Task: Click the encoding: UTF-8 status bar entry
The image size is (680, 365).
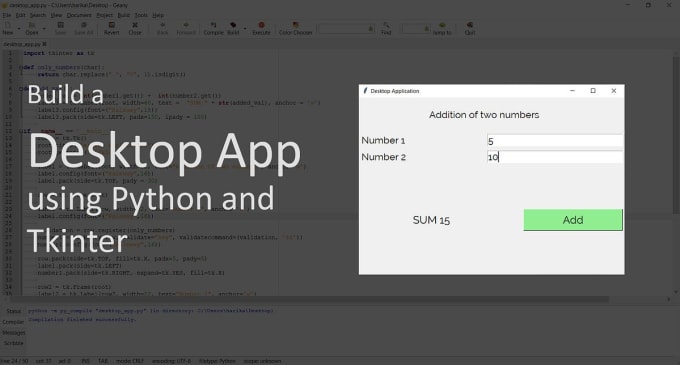Action: (x=171, y=361)
